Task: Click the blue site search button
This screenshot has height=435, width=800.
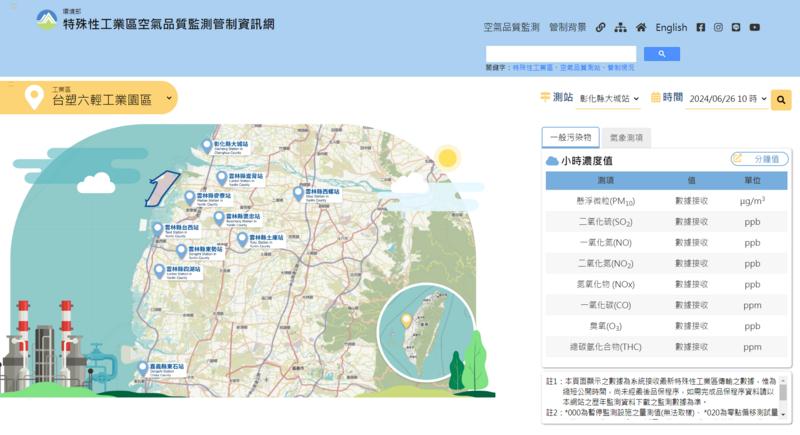Action: point(662,54)
